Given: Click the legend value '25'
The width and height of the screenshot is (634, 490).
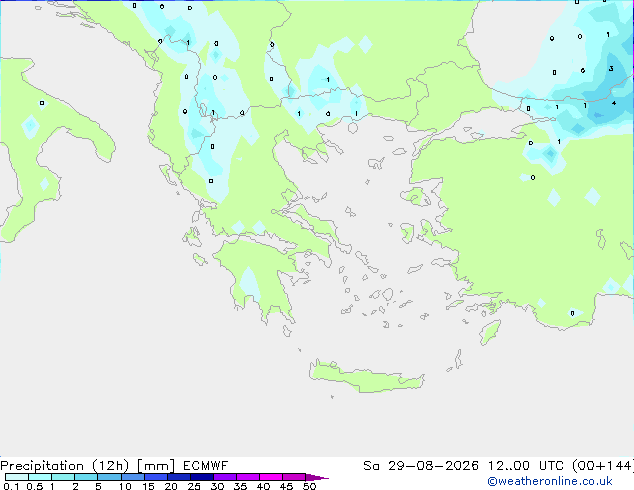Looking at the screenshot, I should (x=194, y=486).
